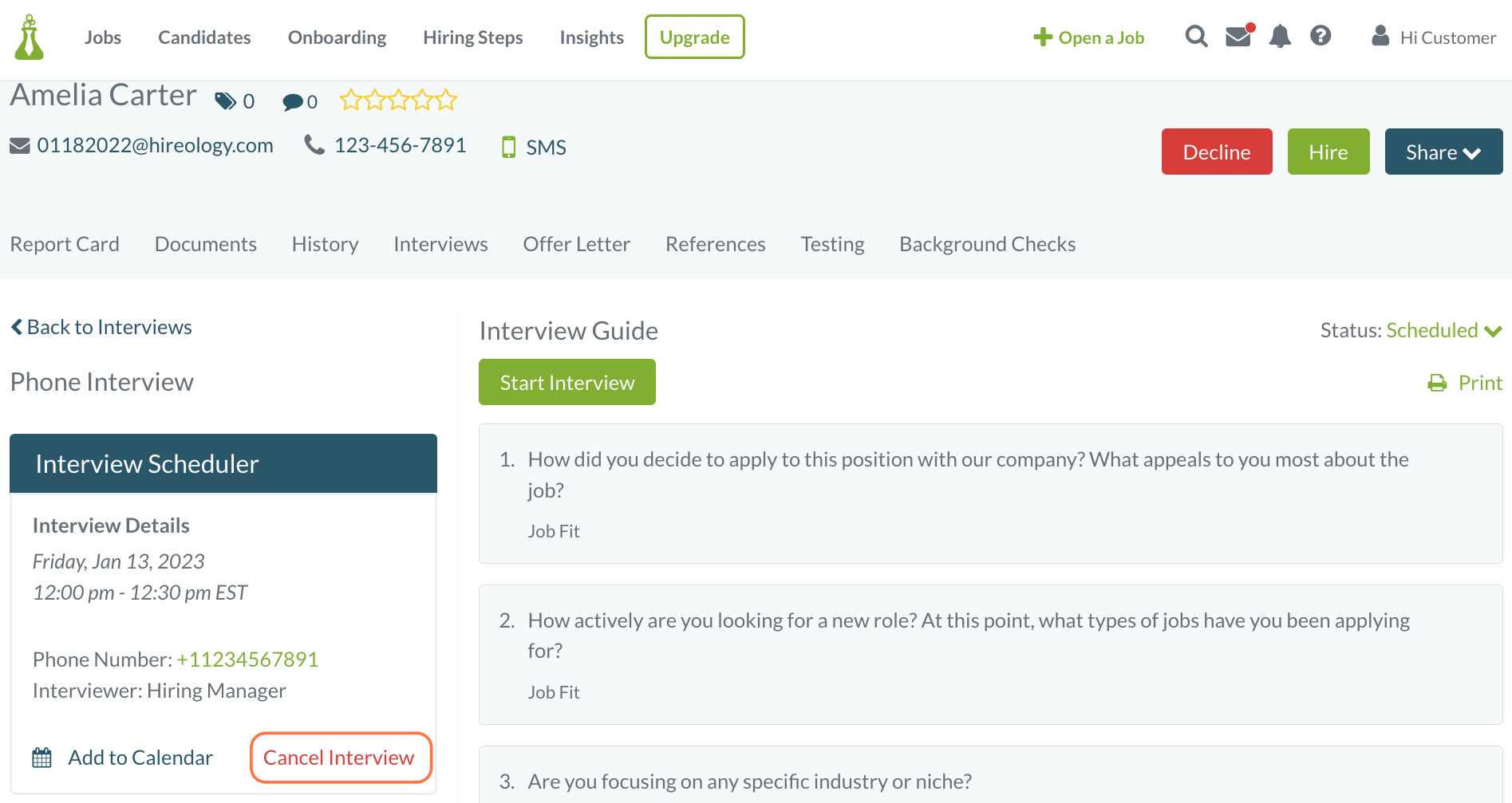The image size is (1512, 803).
Task: Open the mail inbox envelope icon
Action: click(x=1238, y=36)
